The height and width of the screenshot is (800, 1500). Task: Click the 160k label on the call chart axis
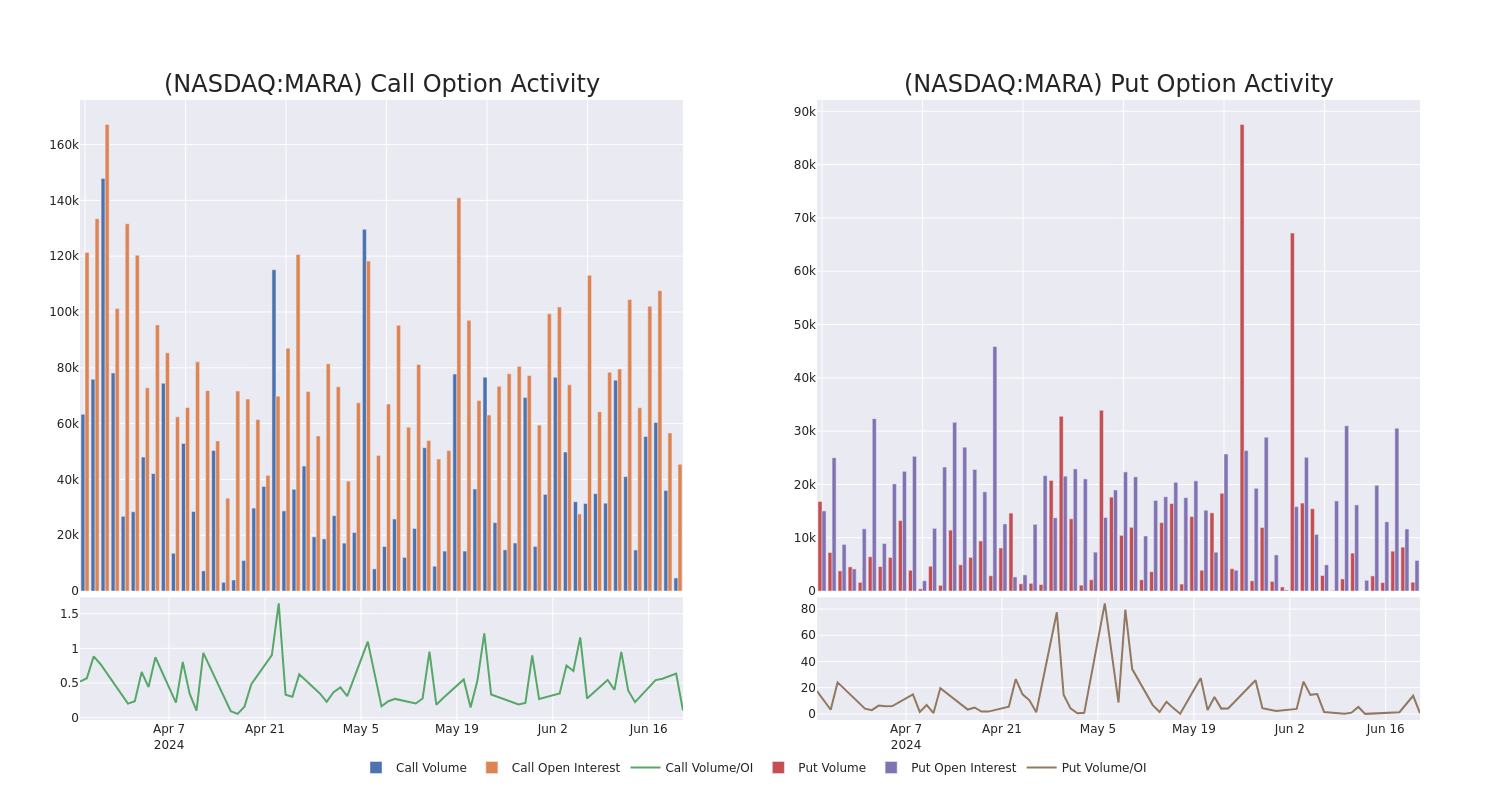(x=64, y=145)
